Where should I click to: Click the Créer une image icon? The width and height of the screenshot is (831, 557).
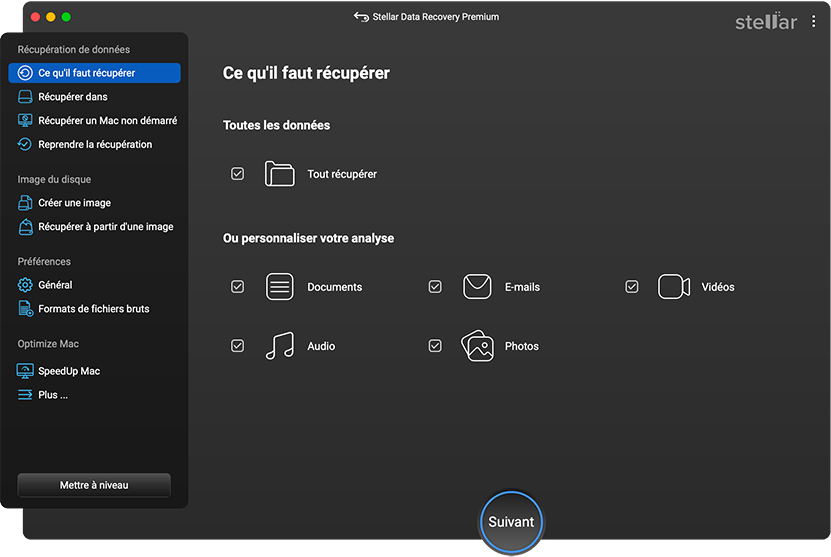pyautogui.click(x=25, y=202)
